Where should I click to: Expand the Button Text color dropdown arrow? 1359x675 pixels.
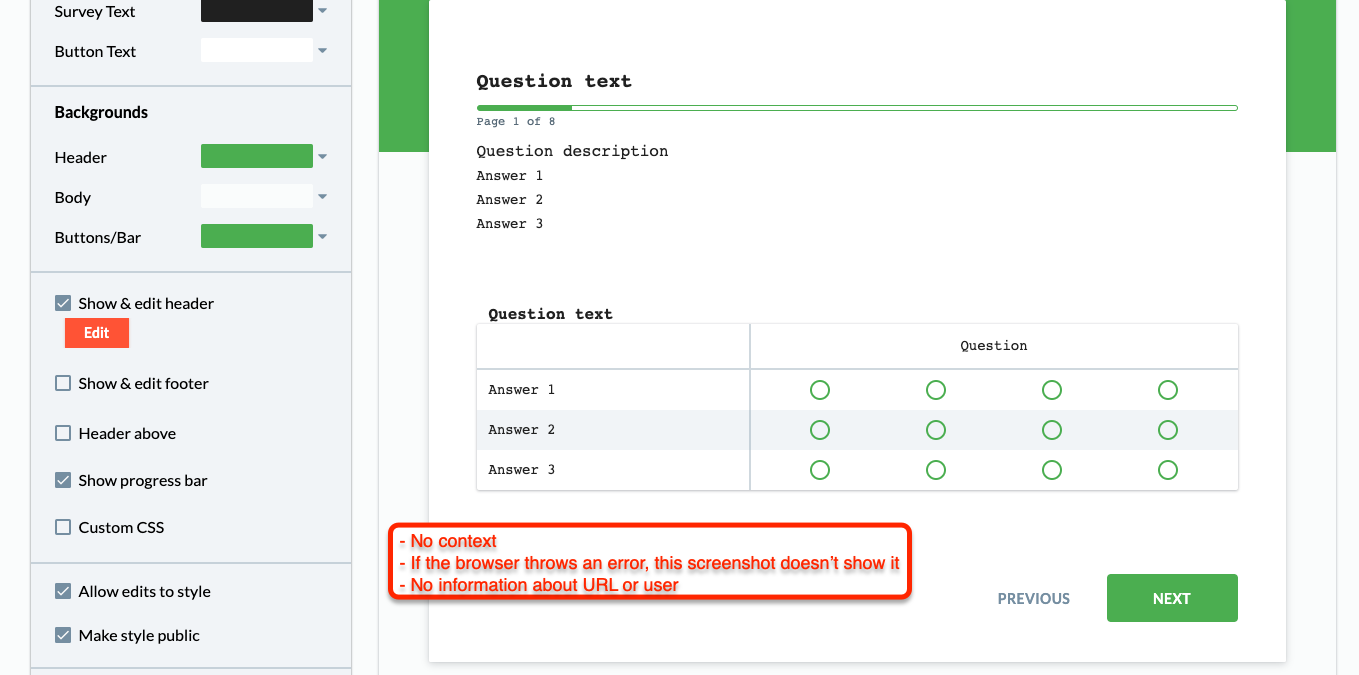(x=322, y=50)
